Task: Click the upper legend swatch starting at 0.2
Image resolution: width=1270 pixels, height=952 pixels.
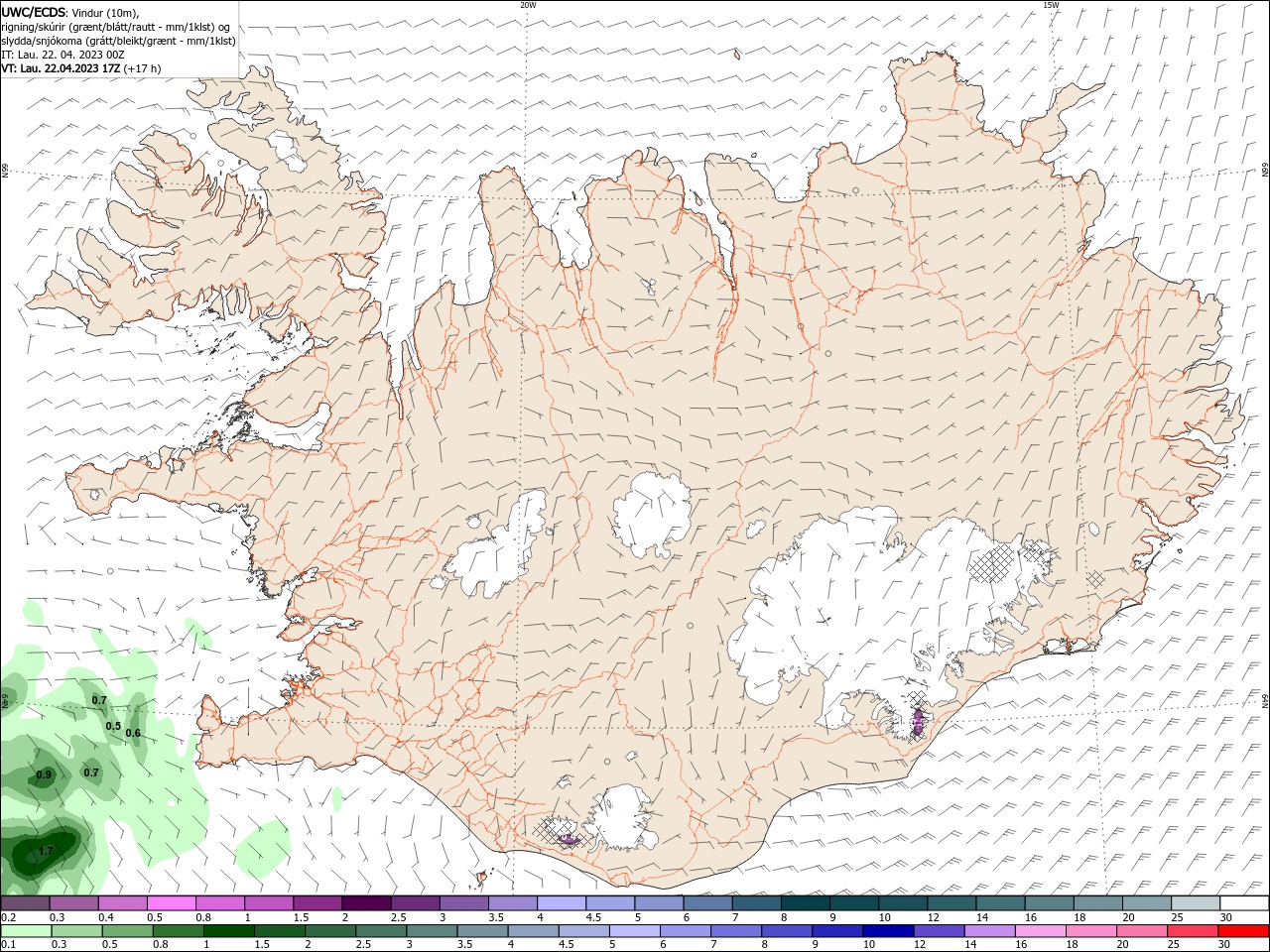Action: 25,903
